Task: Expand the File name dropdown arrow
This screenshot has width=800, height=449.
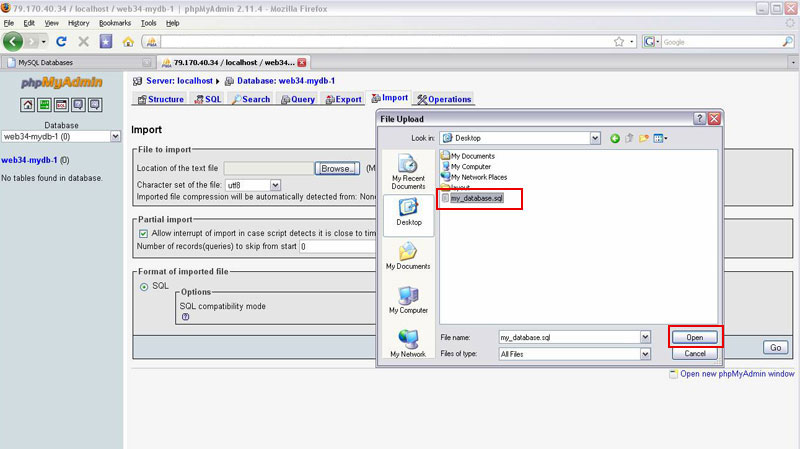Action: 645,337
